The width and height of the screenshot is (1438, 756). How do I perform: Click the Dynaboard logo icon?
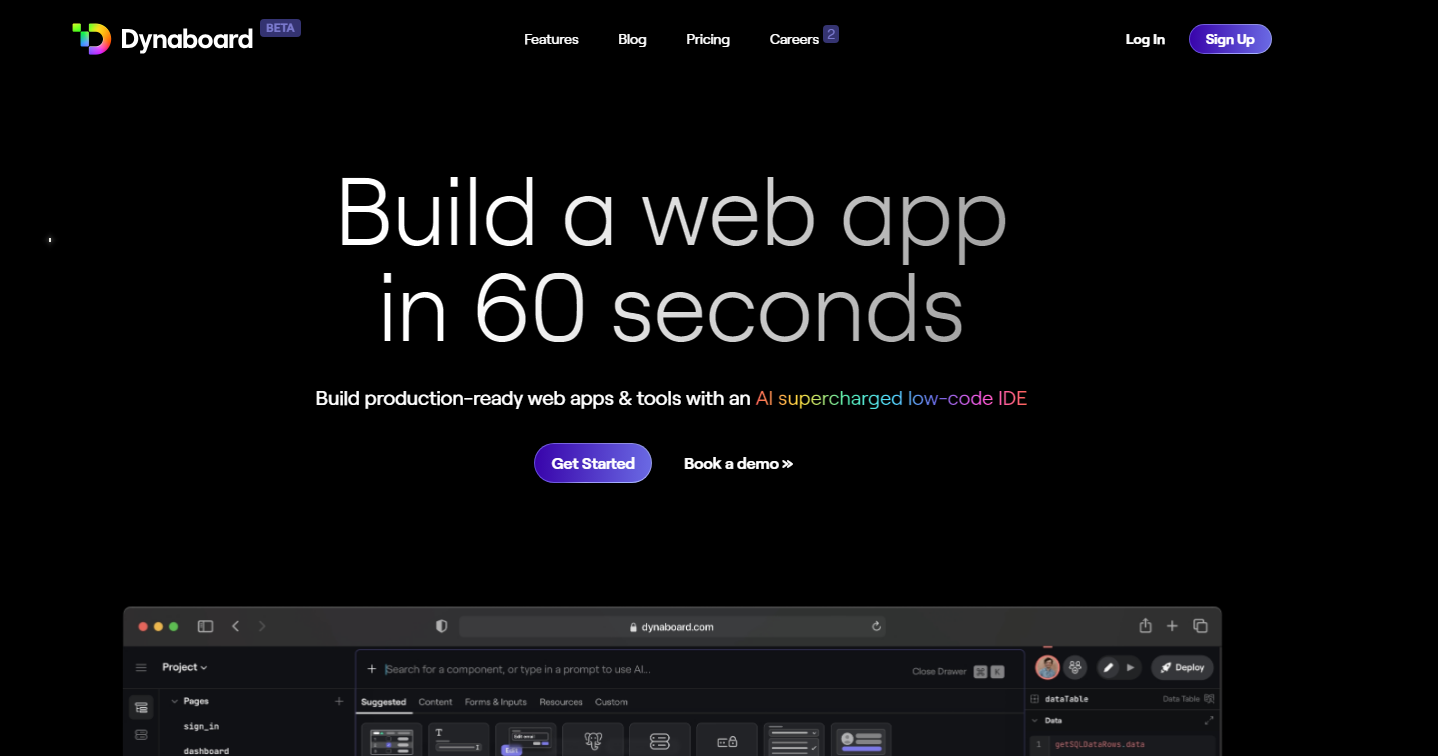[x=91, y=39]
